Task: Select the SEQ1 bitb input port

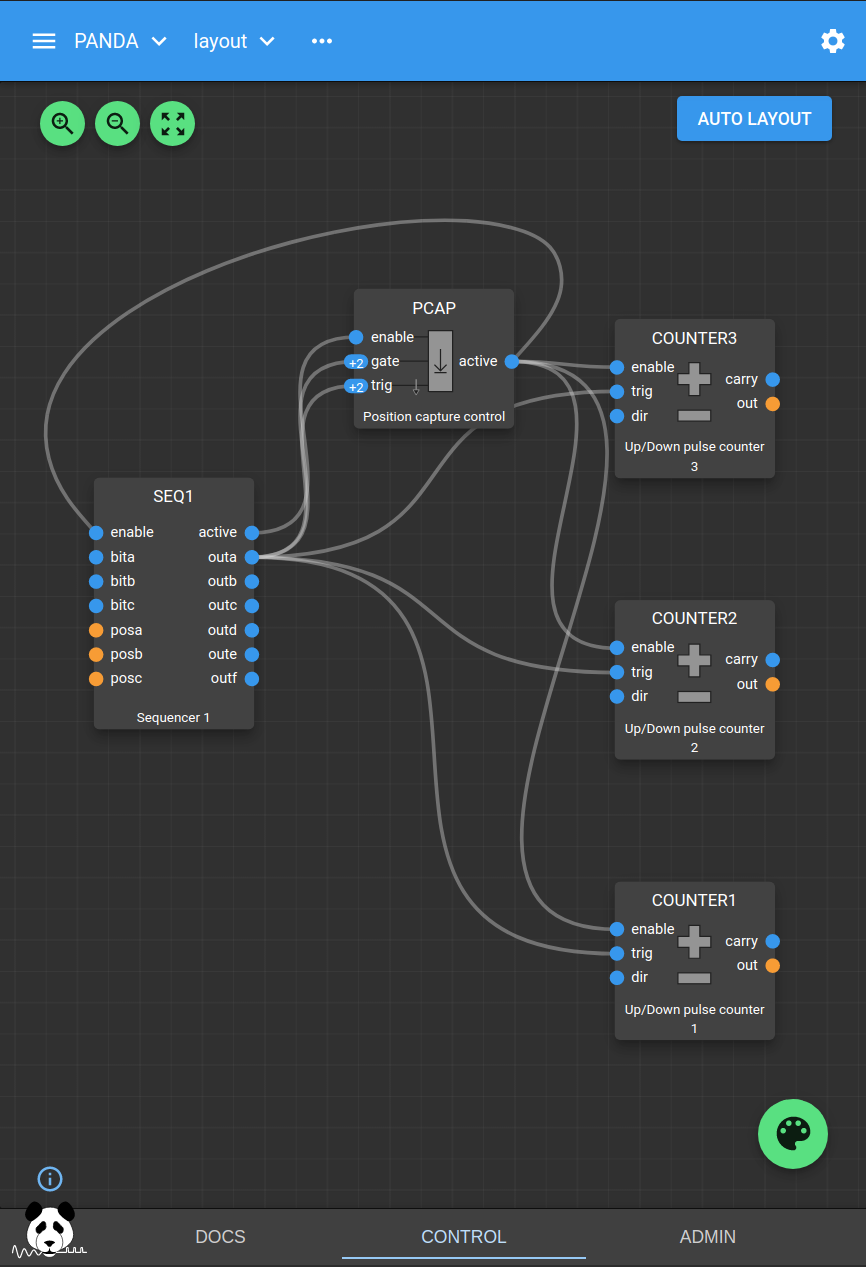Action: click(x=96, y=581)
